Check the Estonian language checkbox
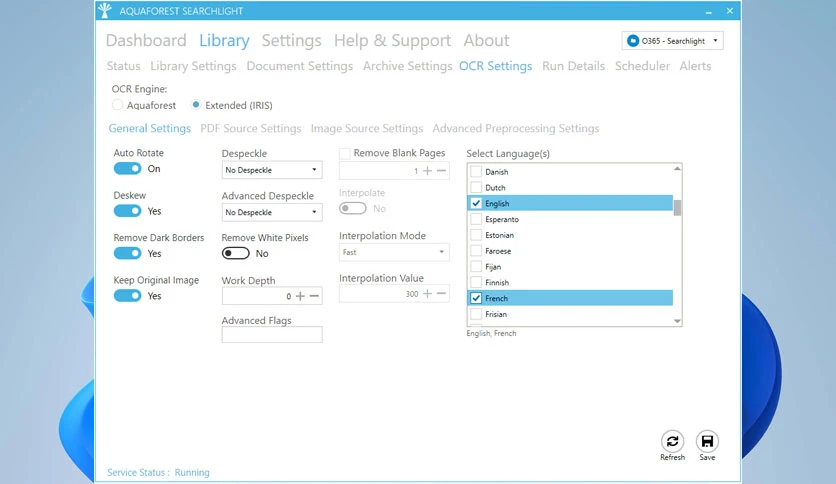 [476, 235]
